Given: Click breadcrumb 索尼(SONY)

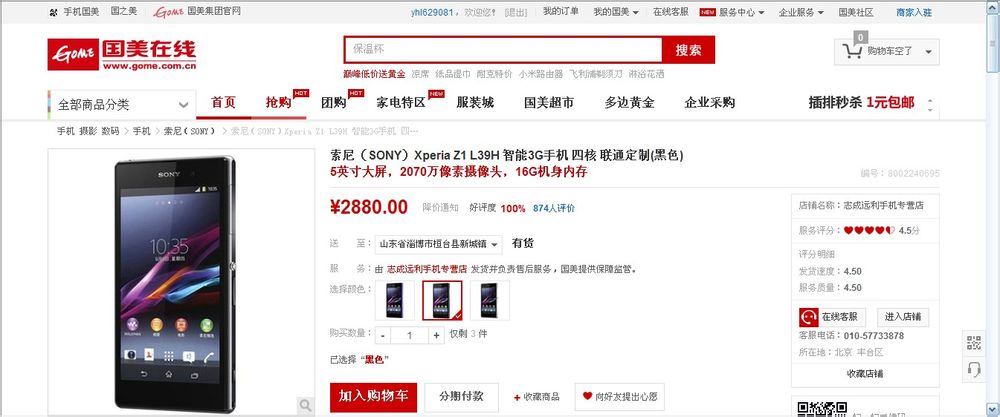Looking at the screenshot, I should tap(189, 131).
